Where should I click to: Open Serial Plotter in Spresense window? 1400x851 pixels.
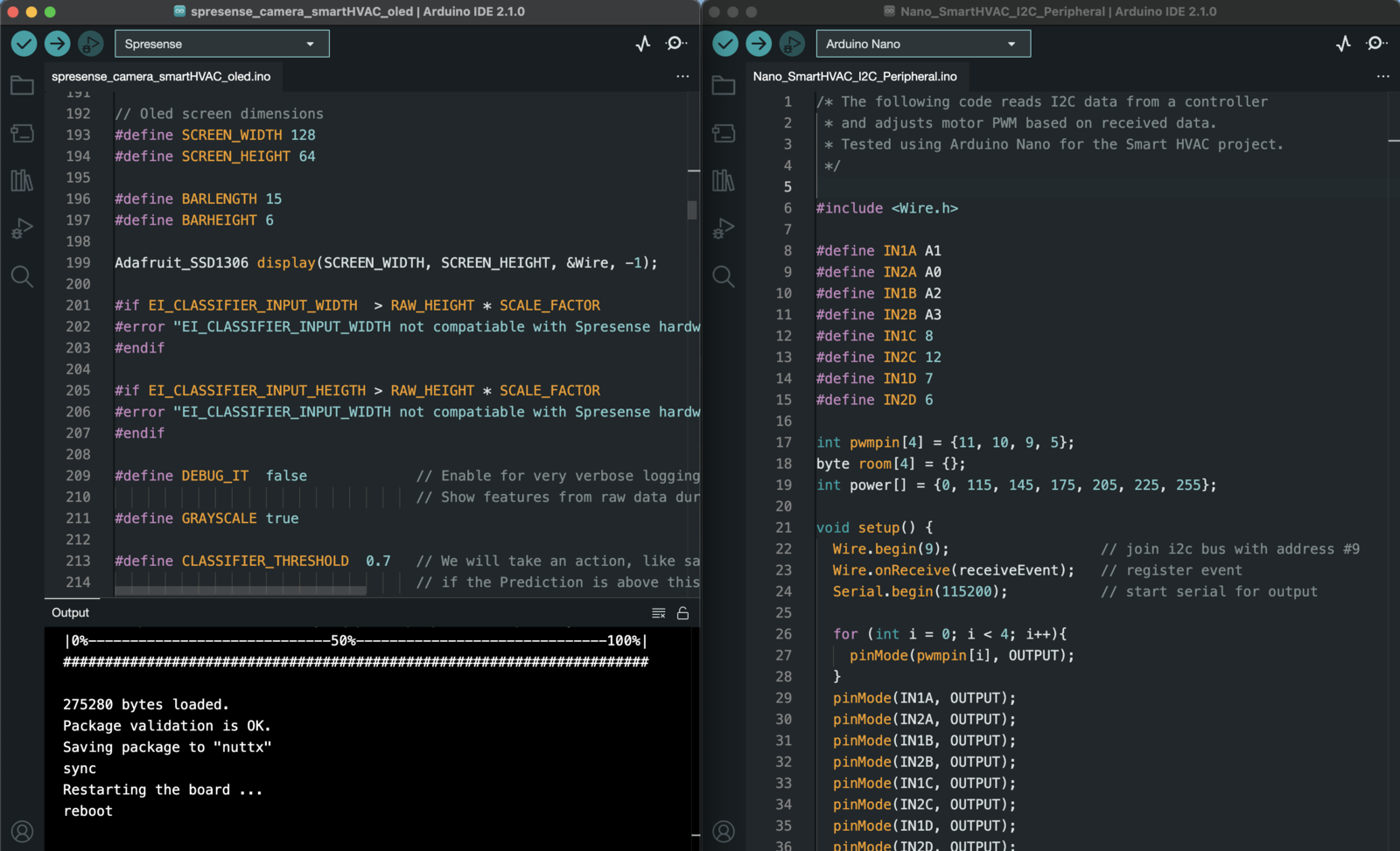(643, 44)
